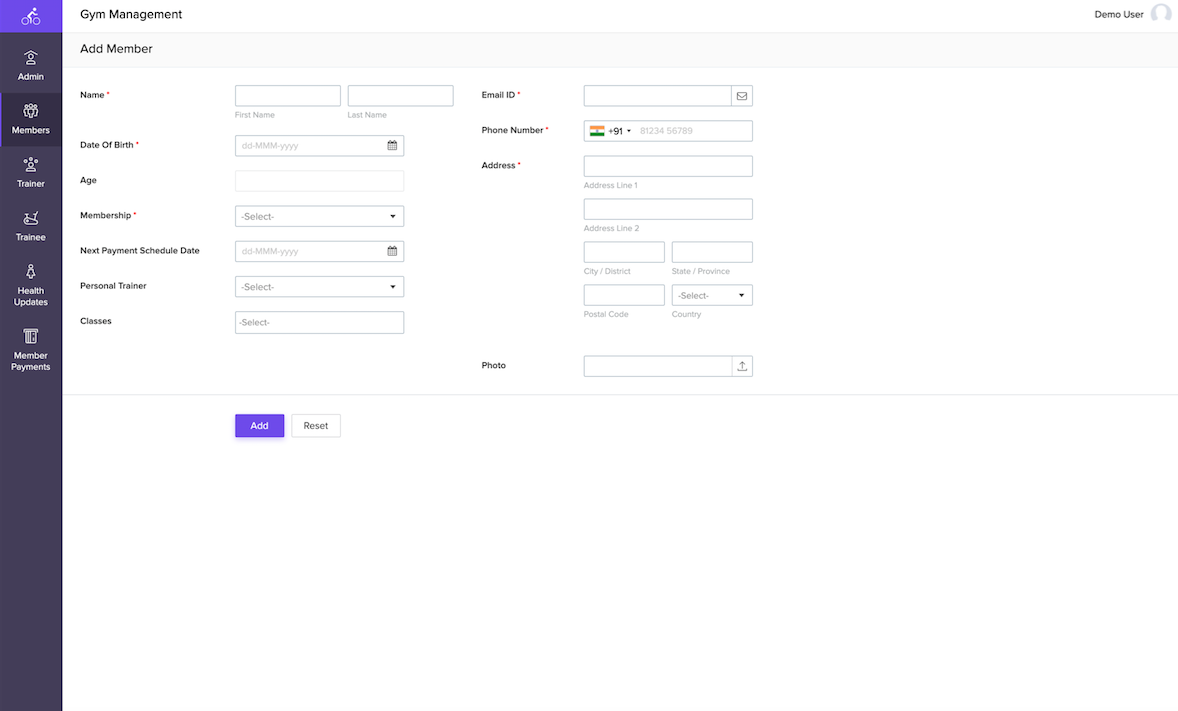The width and height of the screenshot is (1178, 711).
Task: Open the +91 phone country code selector
Action: (x=611, y=131)
